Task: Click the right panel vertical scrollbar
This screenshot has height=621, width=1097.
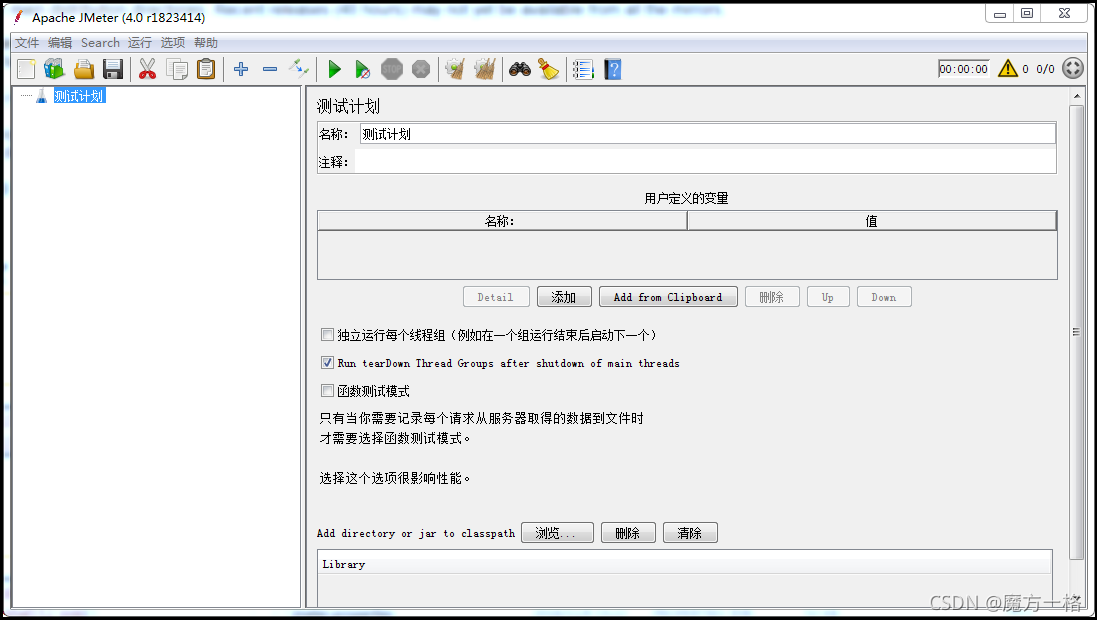Action: [1076, 332]
